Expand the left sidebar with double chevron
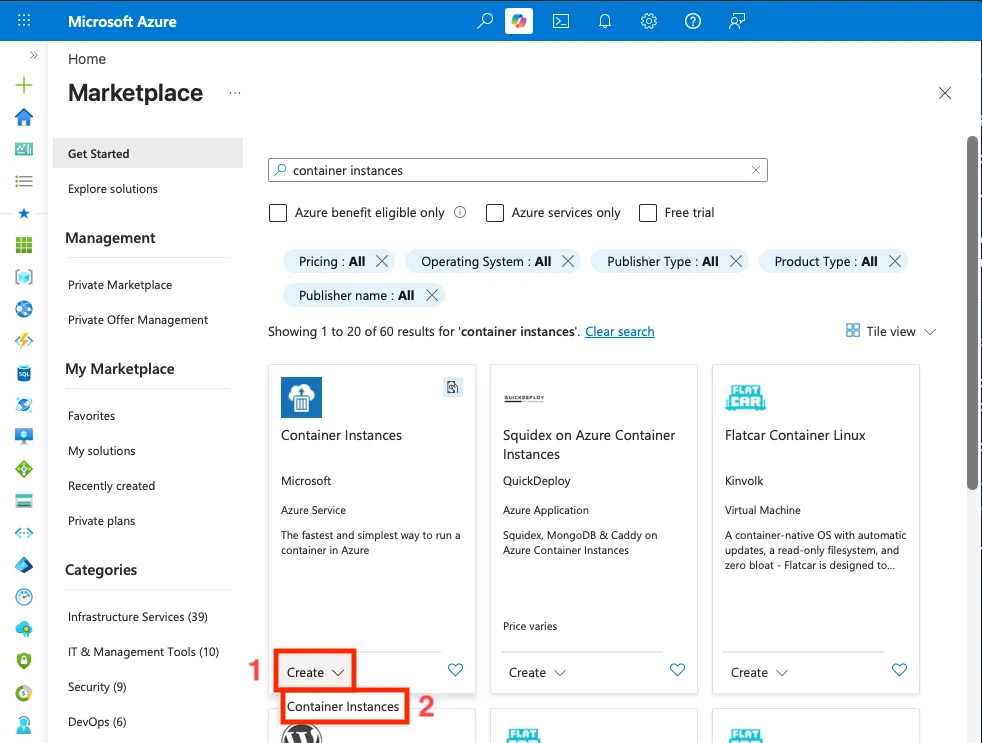 (34, 55)
